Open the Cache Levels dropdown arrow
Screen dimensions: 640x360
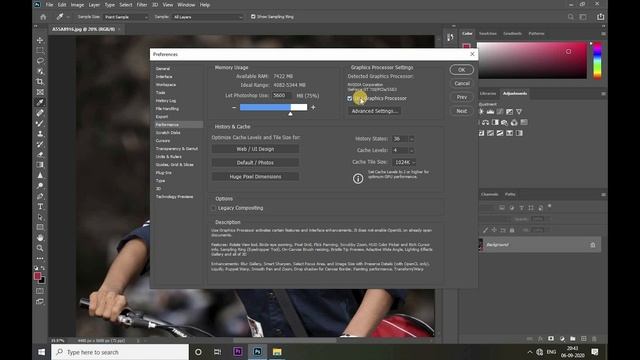[x=411, y=151]
